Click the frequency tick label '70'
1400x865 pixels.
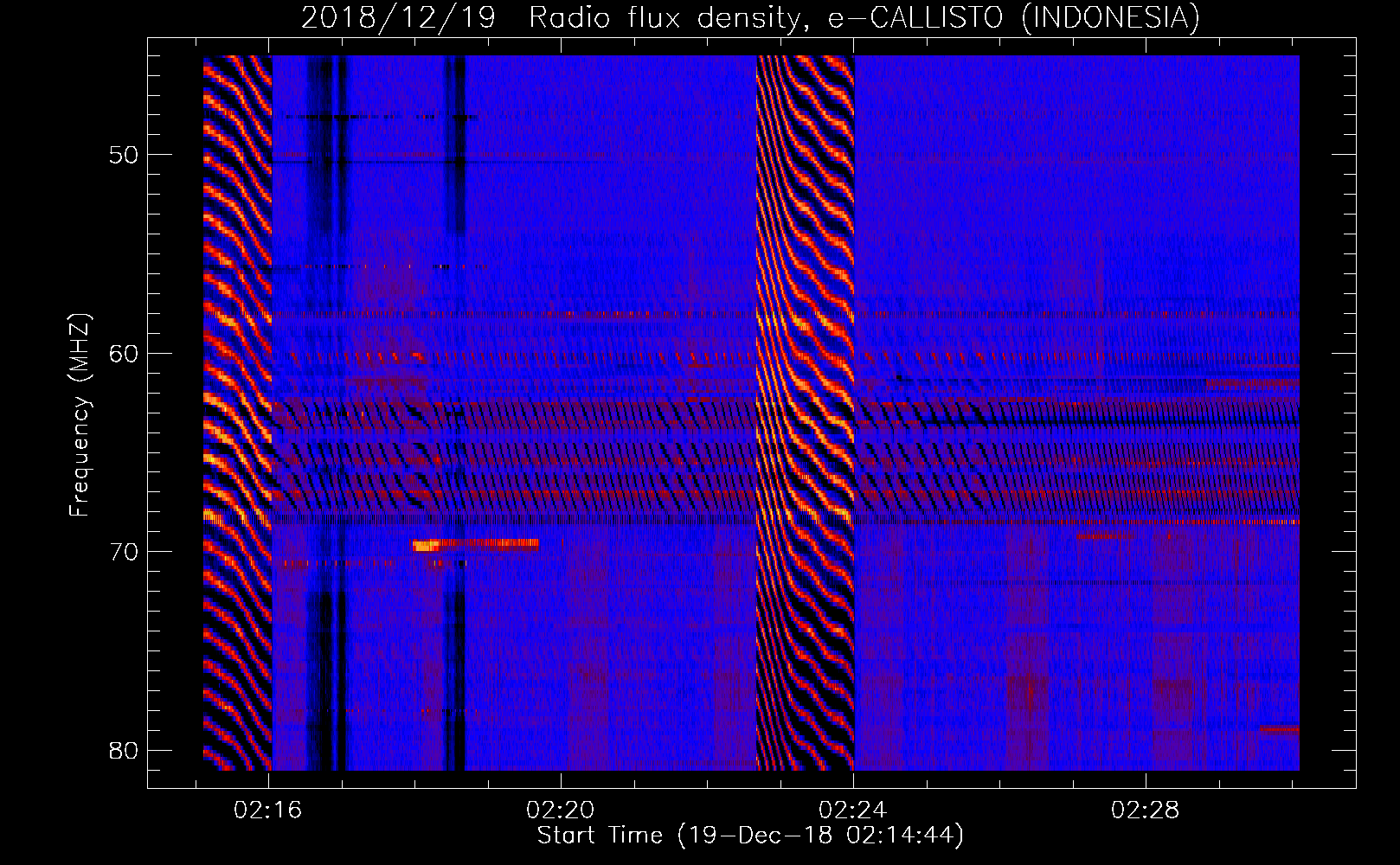click(x=125, y=552)
